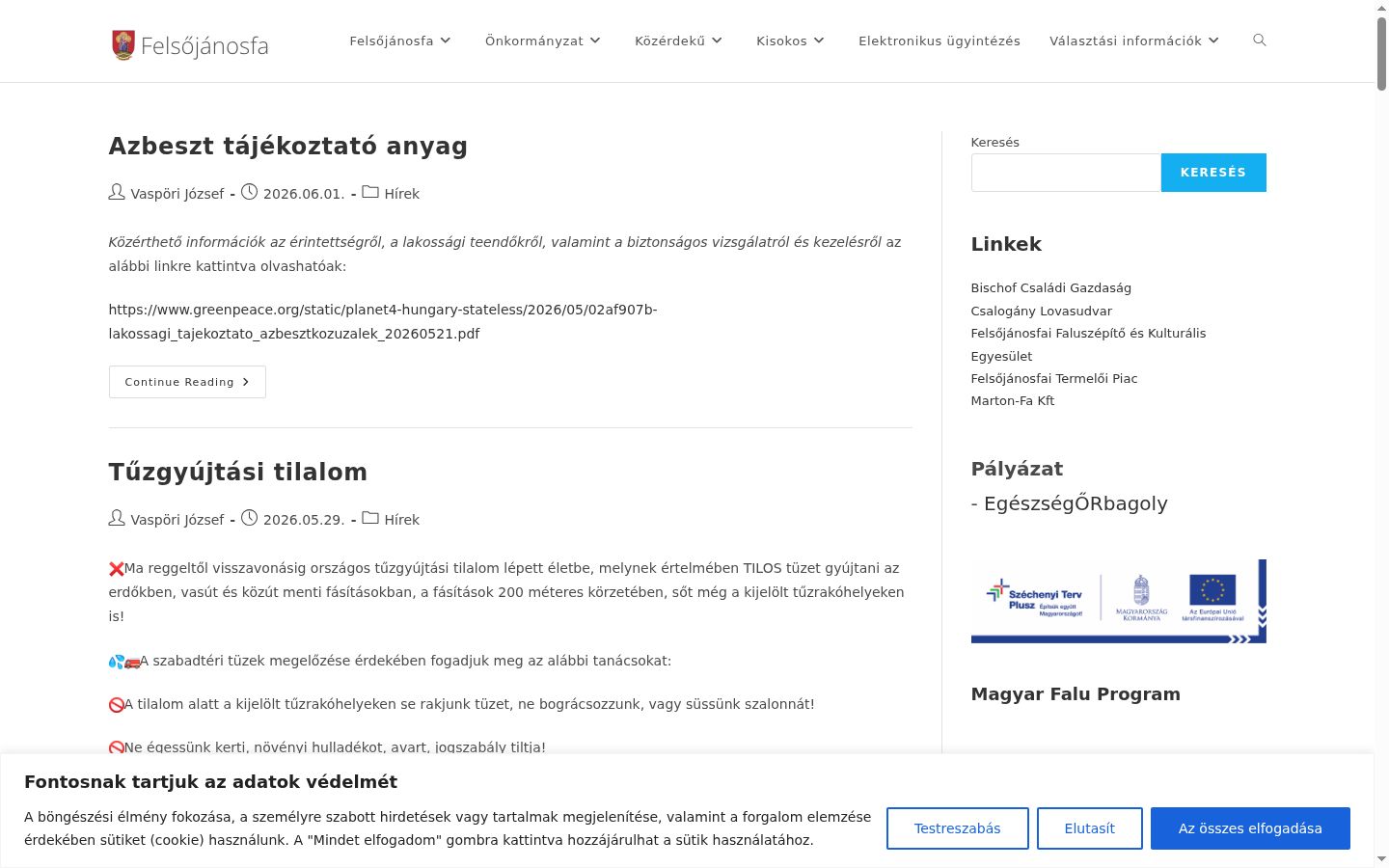
Task: Open Hírek category on Azbeszt post
Action: click(x=402, y=194)
